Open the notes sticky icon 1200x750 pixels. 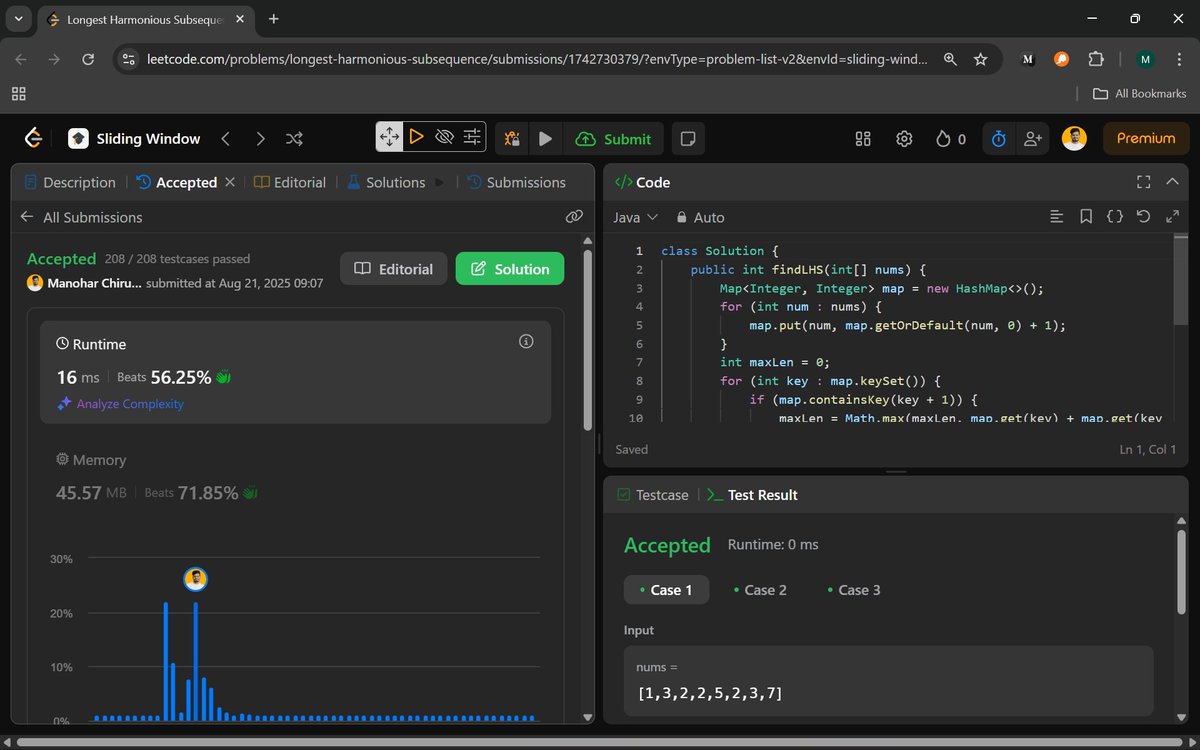(x=686, y=139)
